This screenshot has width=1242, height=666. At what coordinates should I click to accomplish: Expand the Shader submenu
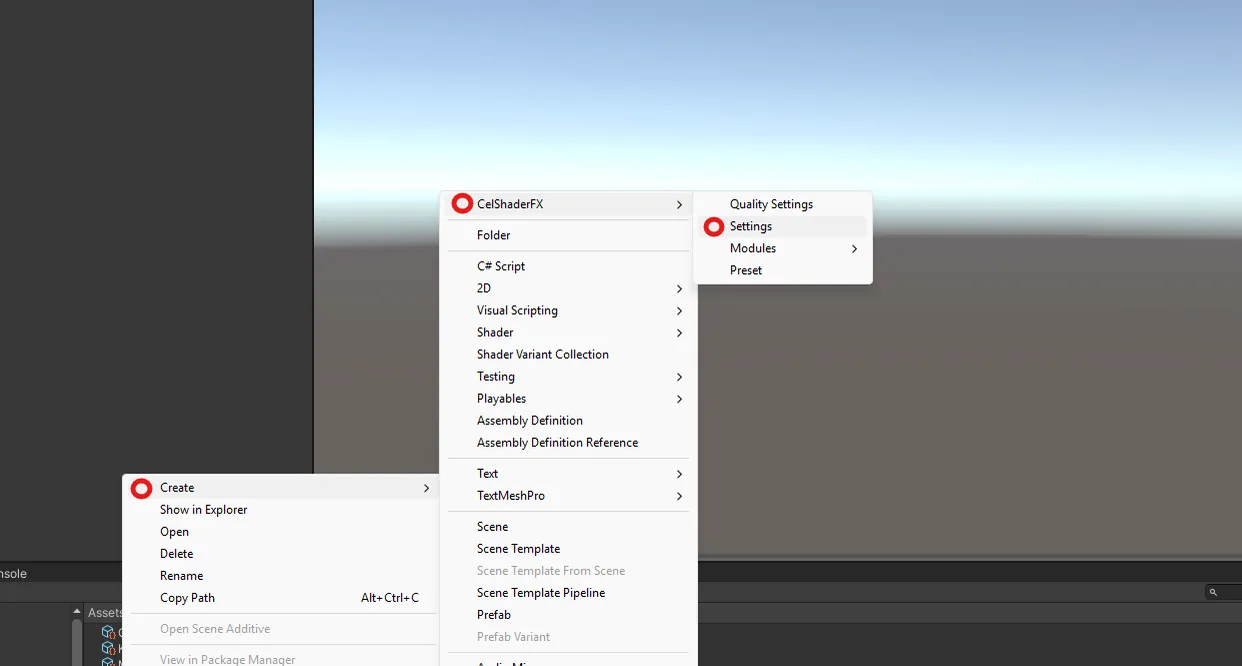[567, 332]
